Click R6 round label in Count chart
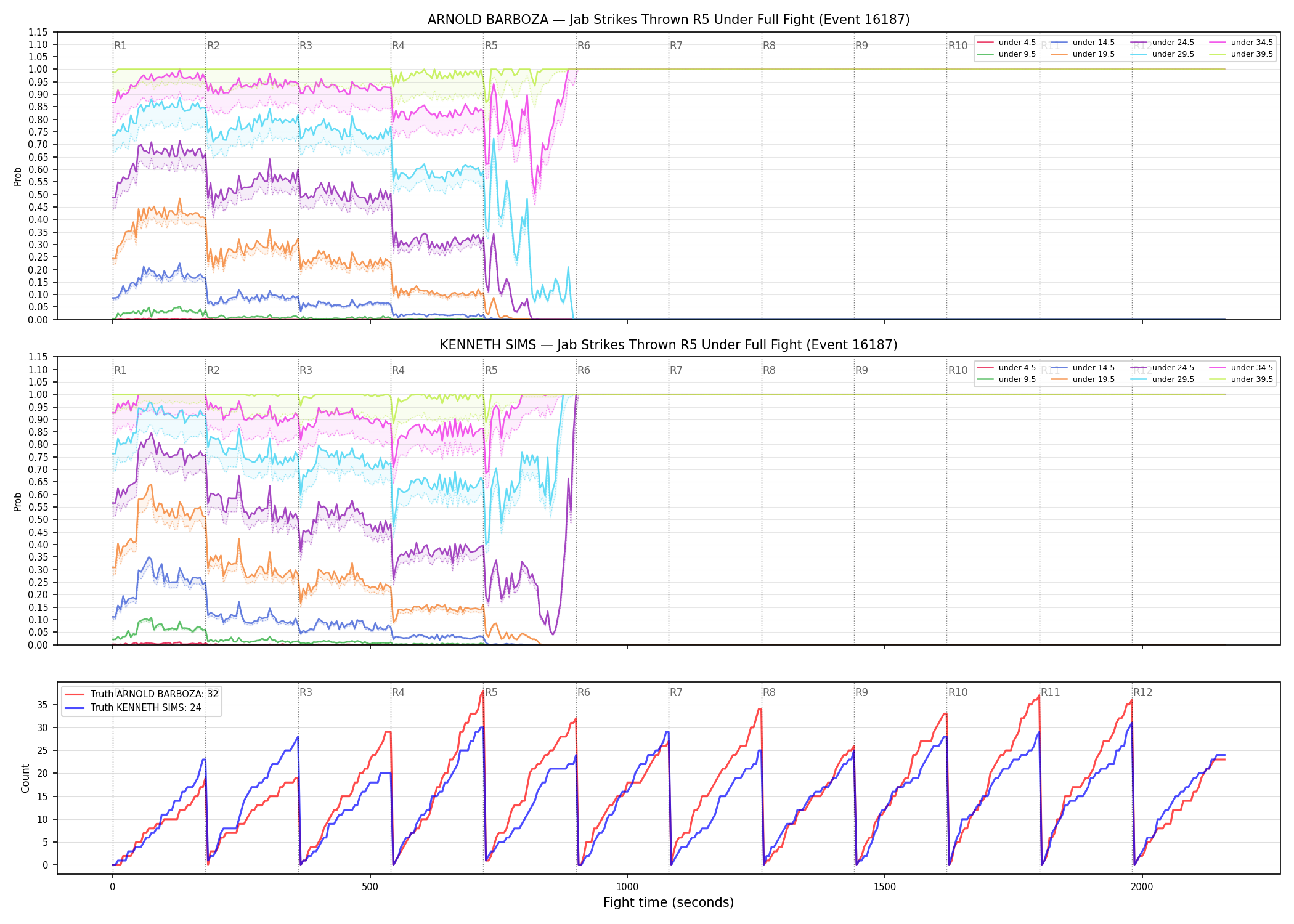The height and width of the screenshot is (924, 1294). [584, 692]
